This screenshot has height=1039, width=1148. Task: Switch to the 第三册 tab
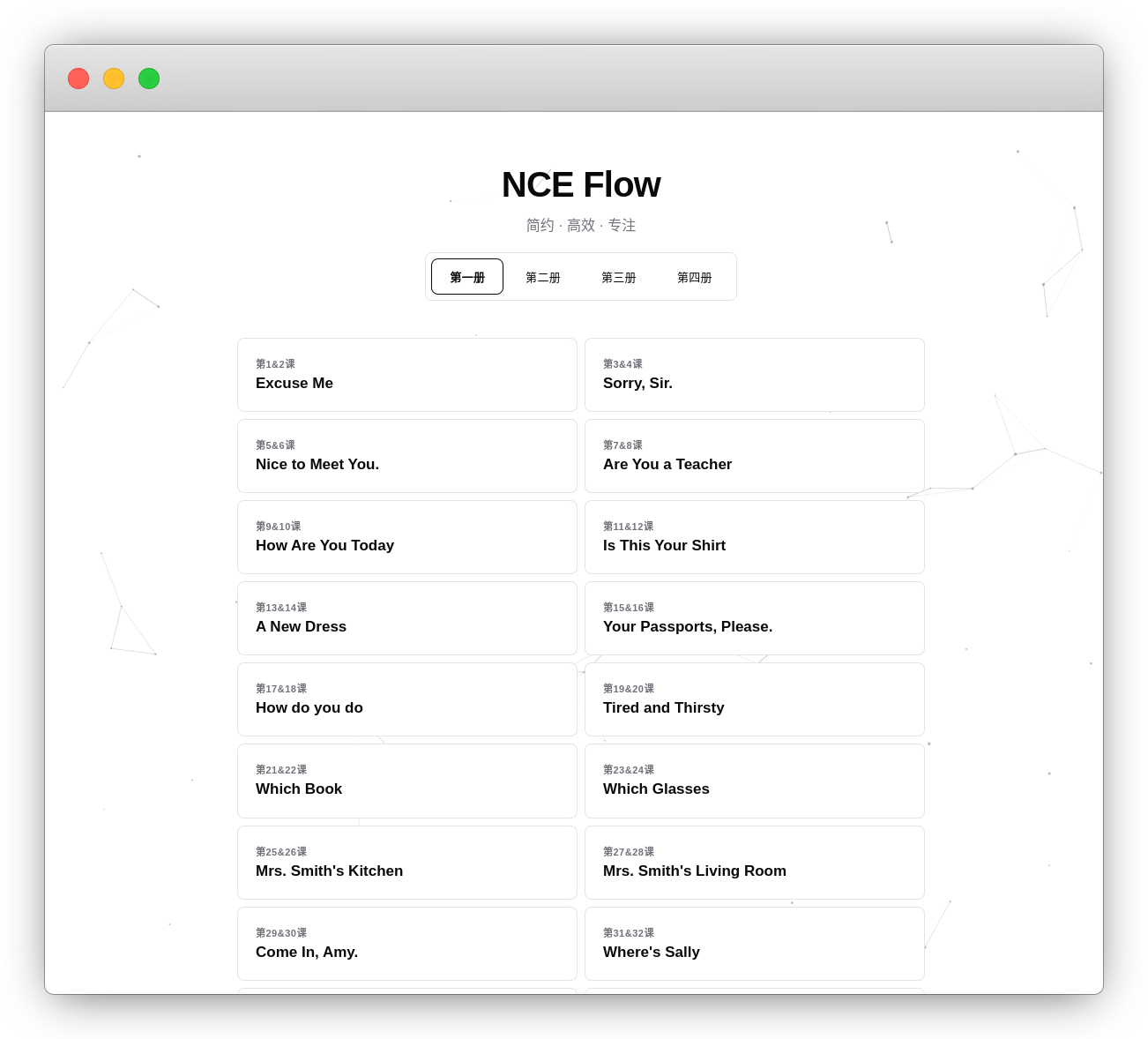tap(619, 277)
